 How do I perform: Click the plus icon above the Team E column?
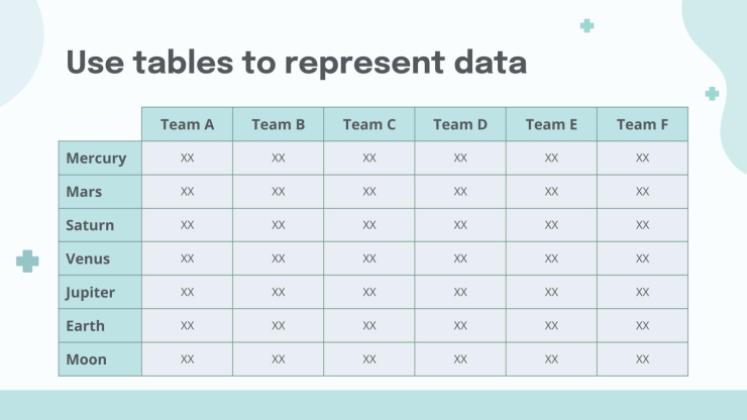(586, 26)
